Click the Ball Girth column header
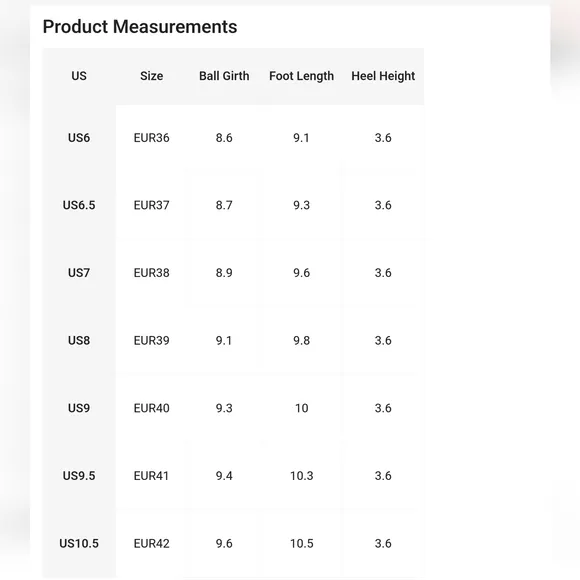 tap(224, 76)
